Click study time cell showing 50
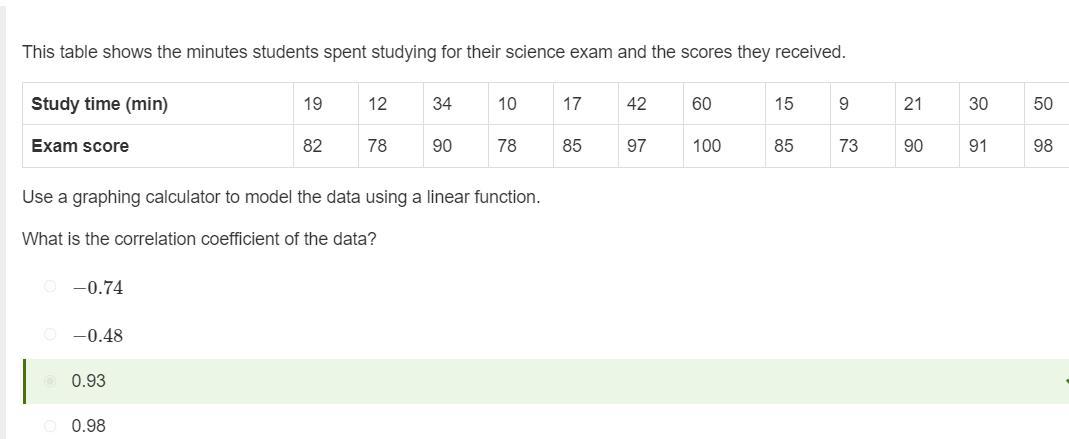The width and height of the screenshot is (1069, 439). pyautogui.click(x=1047, y=104)
